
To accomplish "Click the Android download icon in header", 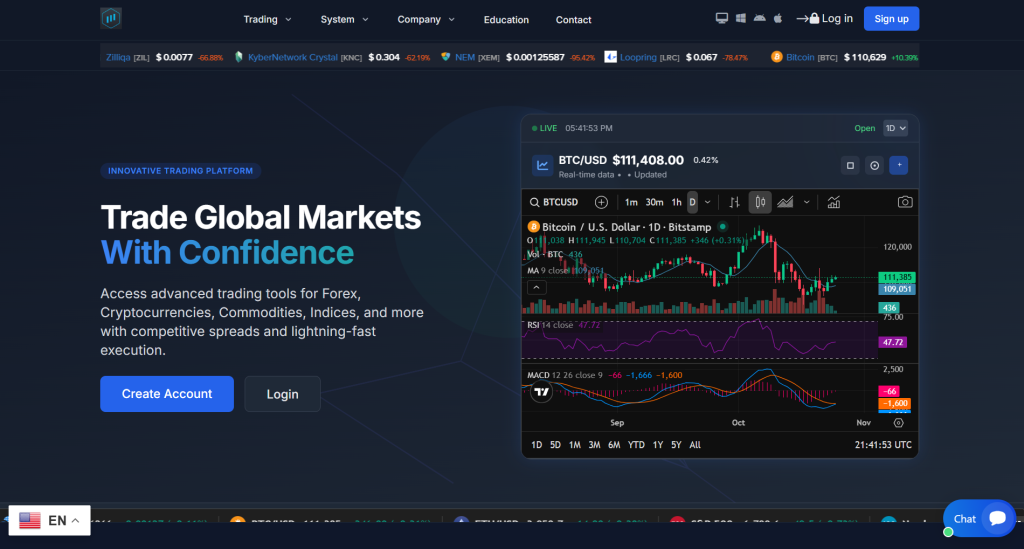I will (x=759, y=18).
